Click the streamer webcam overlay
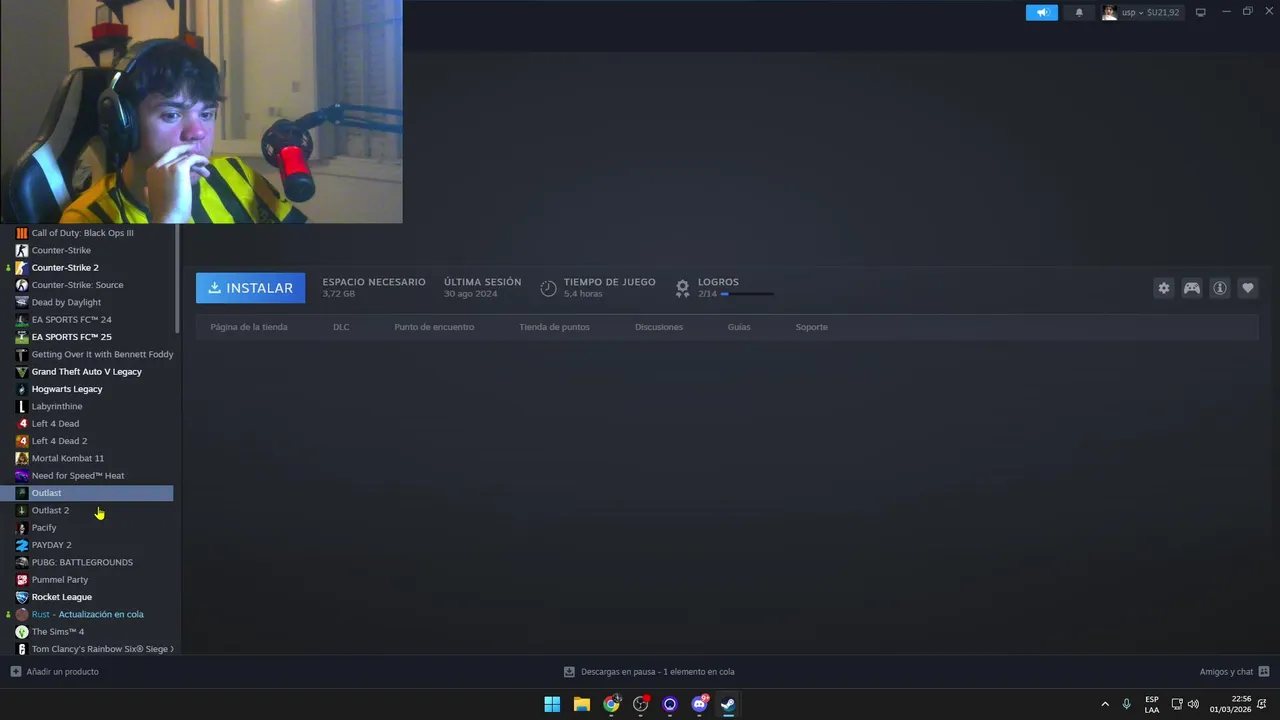This screenshot has height=720, width=1280. click(x=201, y=111)
